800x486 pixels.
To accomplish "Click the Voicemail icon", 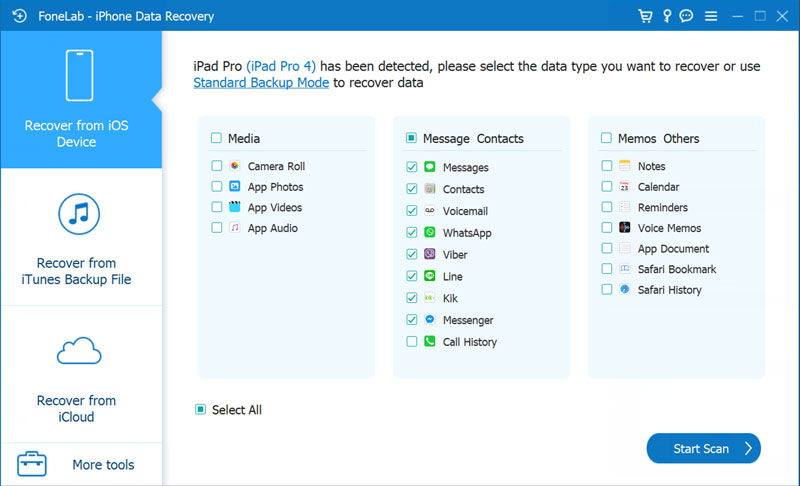I will (430, 210).
